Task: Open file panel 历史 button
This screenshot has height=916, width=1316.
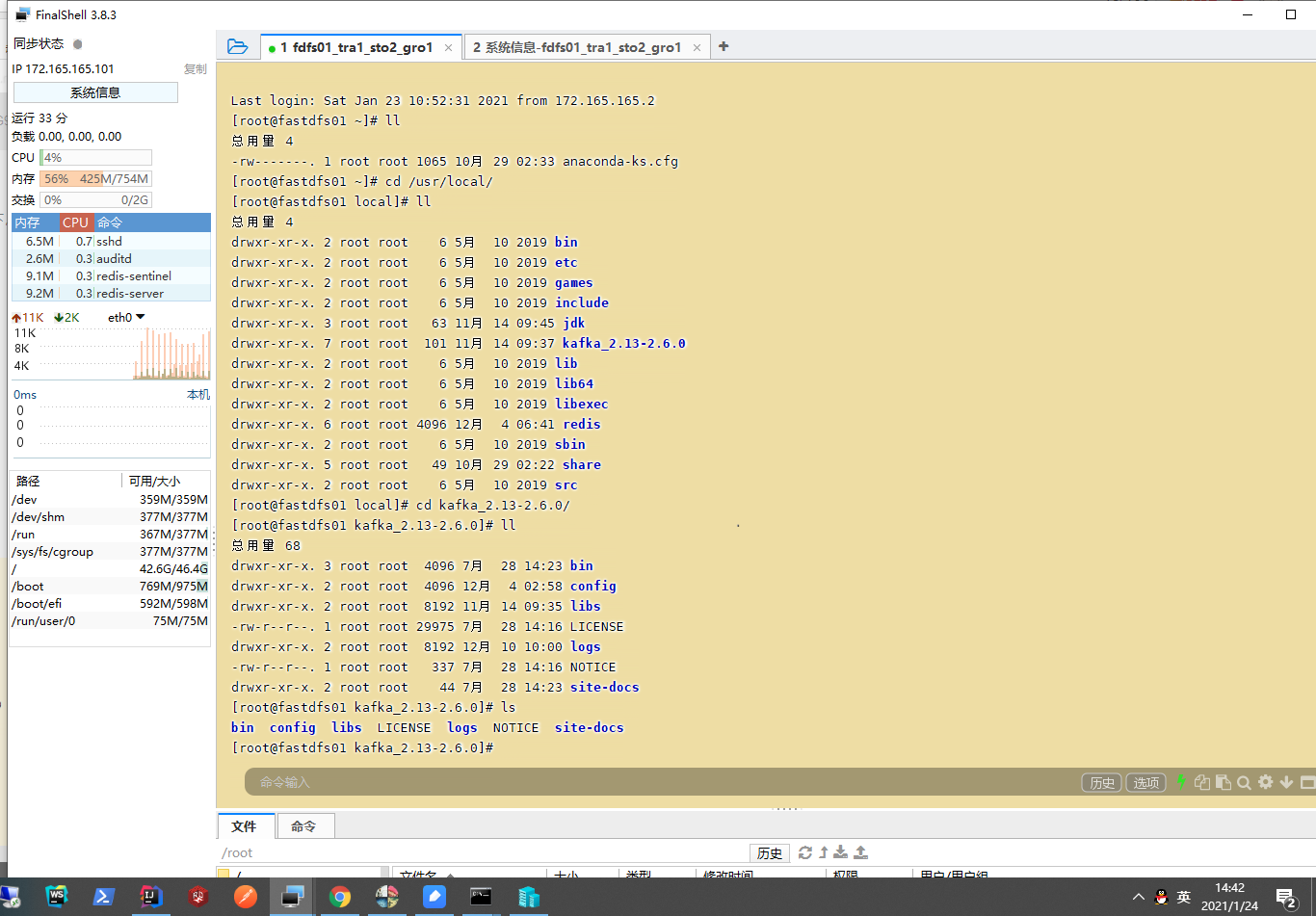Action: [x=770, y=853]
